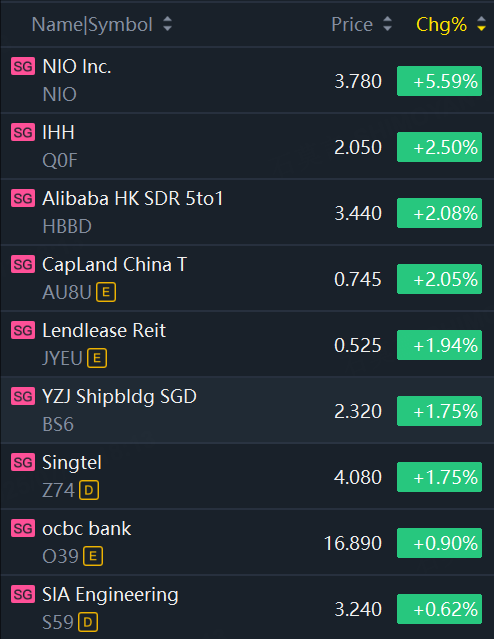The image size is (494, 639).
Task: Toggle Chg% column sort order
Action: pyautogui.click(x=481, y=24)
